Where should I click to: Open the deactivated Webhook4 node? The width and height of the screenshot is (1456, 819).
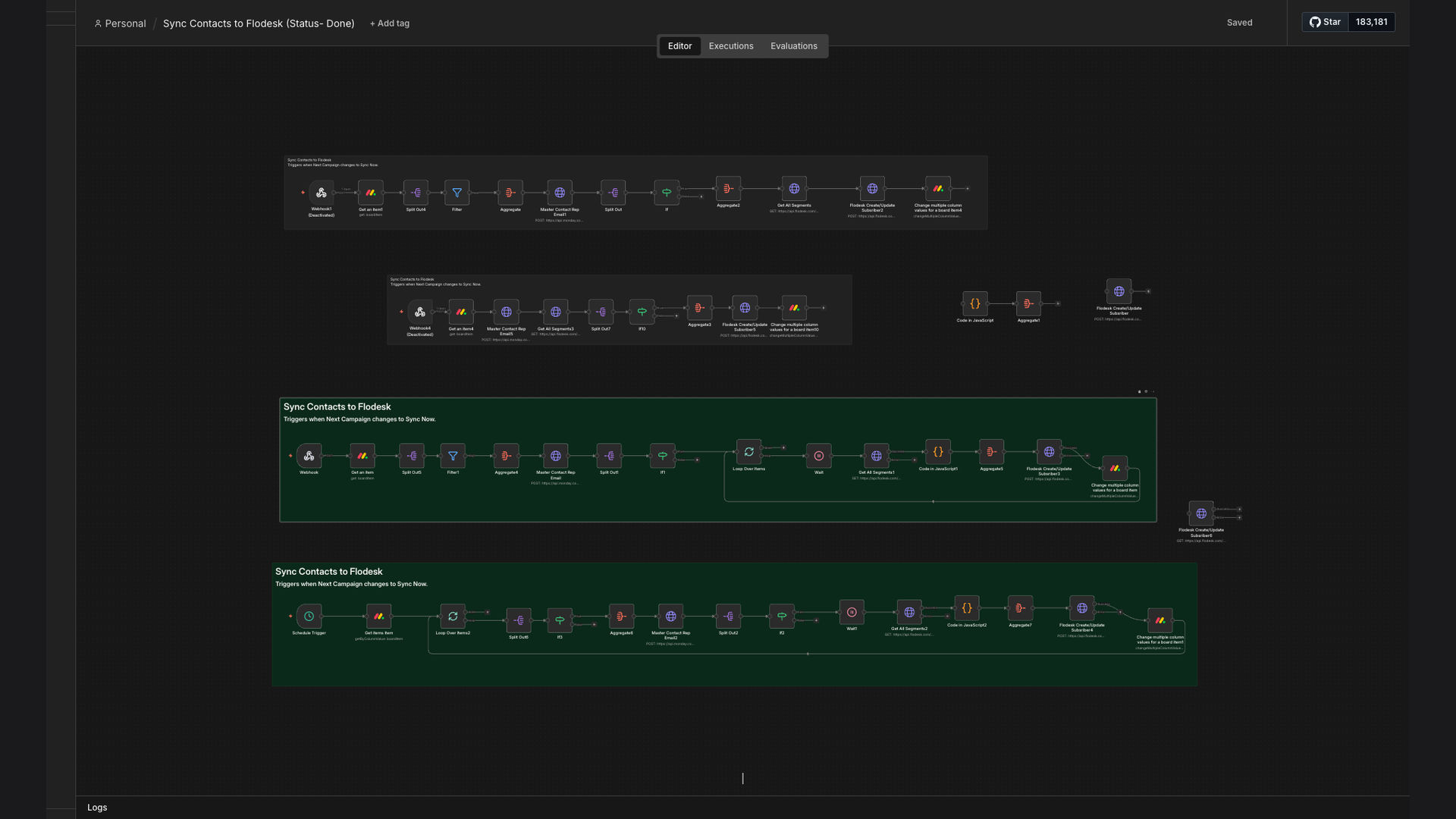(x=420, y=312)
